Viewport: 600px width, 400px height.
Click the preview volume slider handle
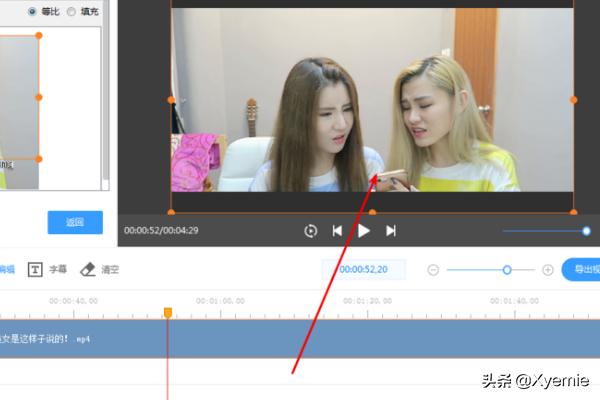(586, 231)
